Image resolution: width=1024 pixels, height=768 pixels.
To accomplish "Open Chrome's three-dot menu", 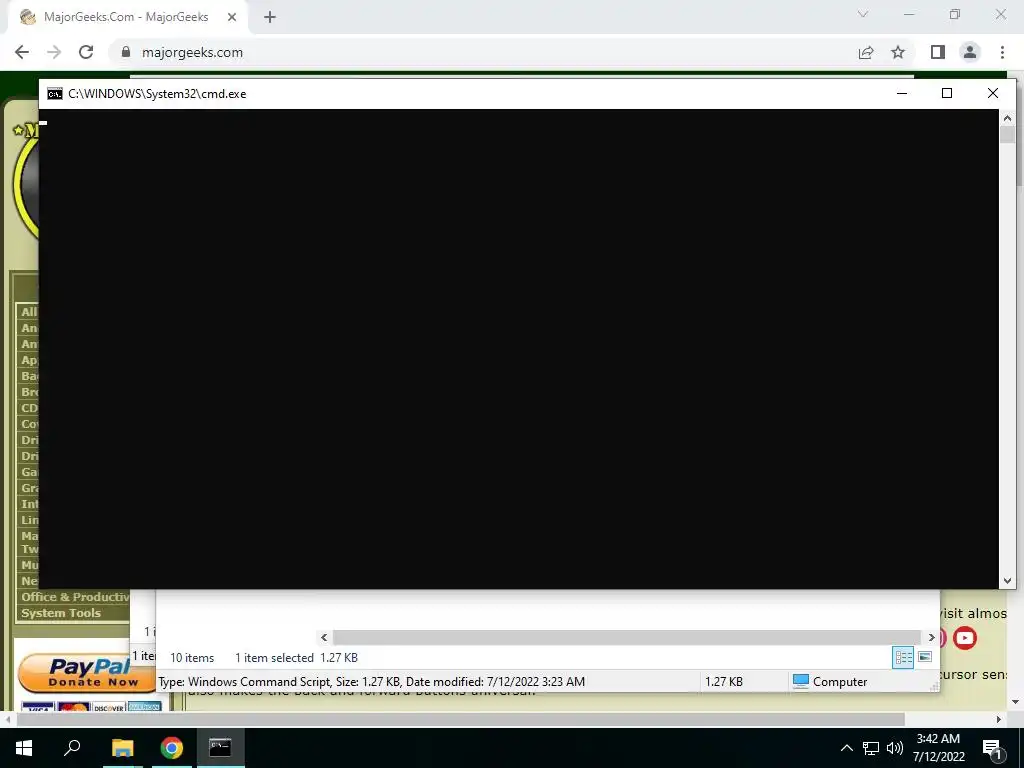I will (1002, 52).
